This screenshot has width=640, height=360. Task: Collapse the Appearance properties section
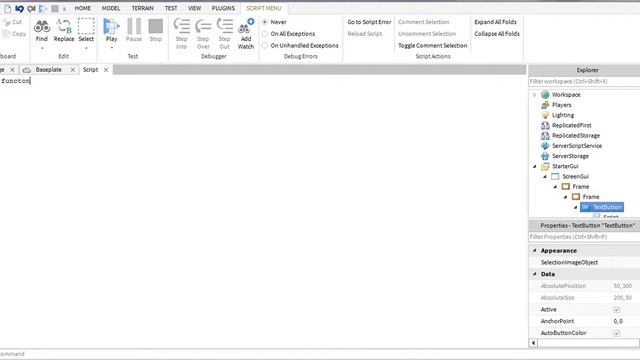pyautogui.click(x=535, y=250)
